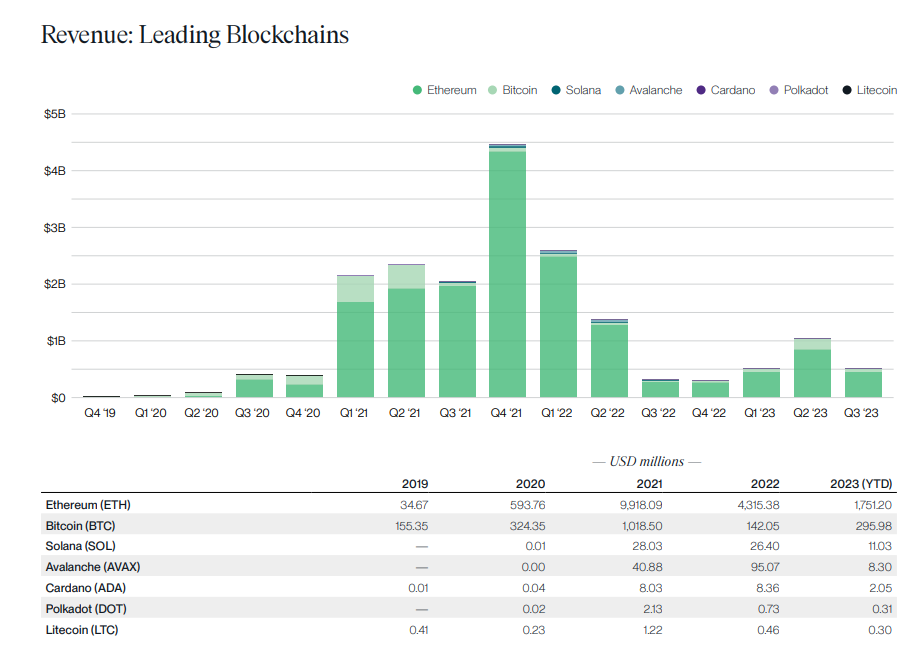Click the $2B y-axis label
919x651 pixels.
[55, 284]
